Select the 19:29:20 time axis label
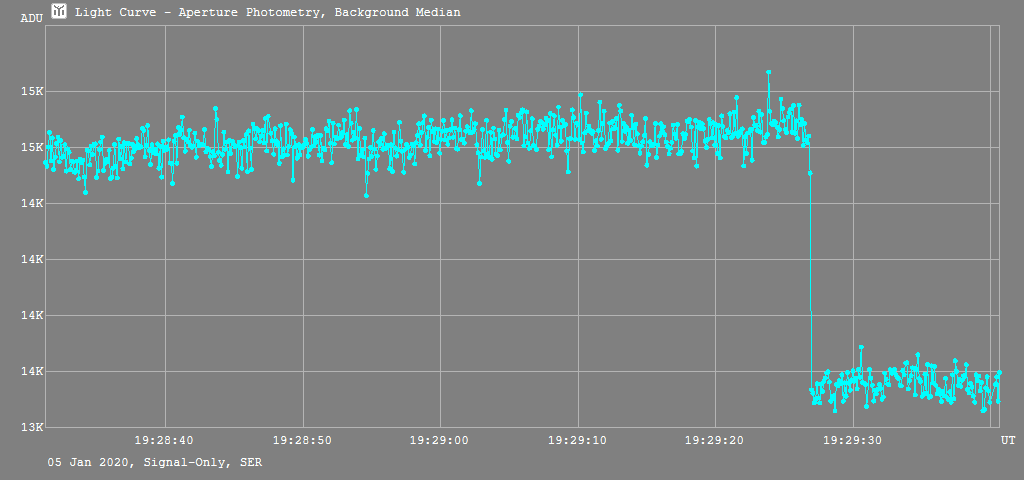The height and width of the screenshot is (480, 1024). [715, 440]
